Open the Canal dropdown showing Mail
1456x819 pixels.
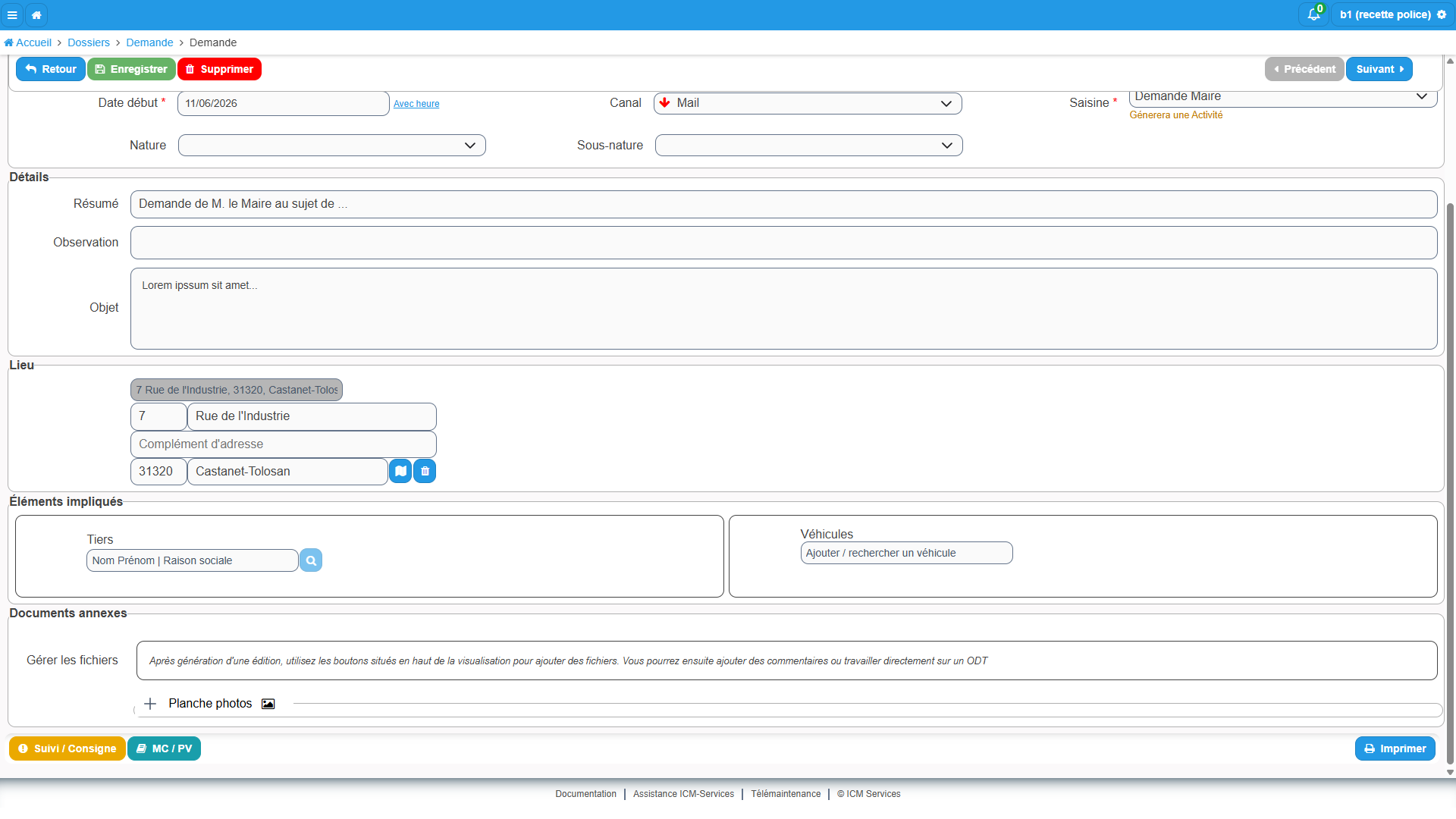point(808,103)
